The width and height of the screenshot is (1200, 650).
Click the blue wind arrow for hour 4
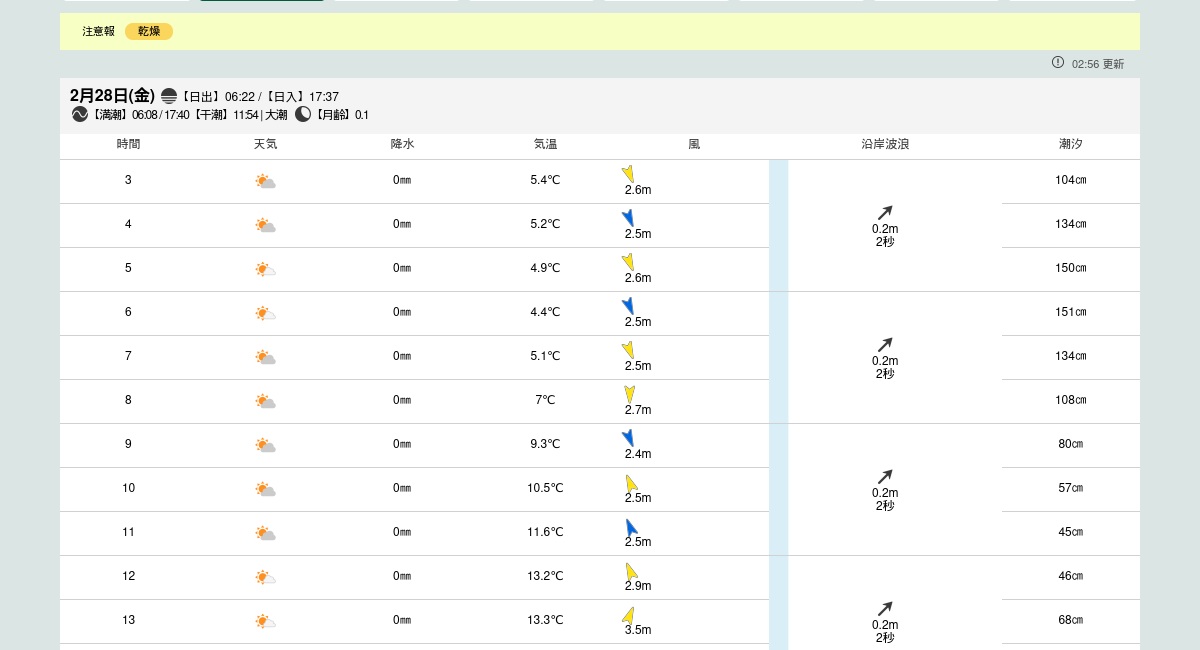[x=628, y=217]
